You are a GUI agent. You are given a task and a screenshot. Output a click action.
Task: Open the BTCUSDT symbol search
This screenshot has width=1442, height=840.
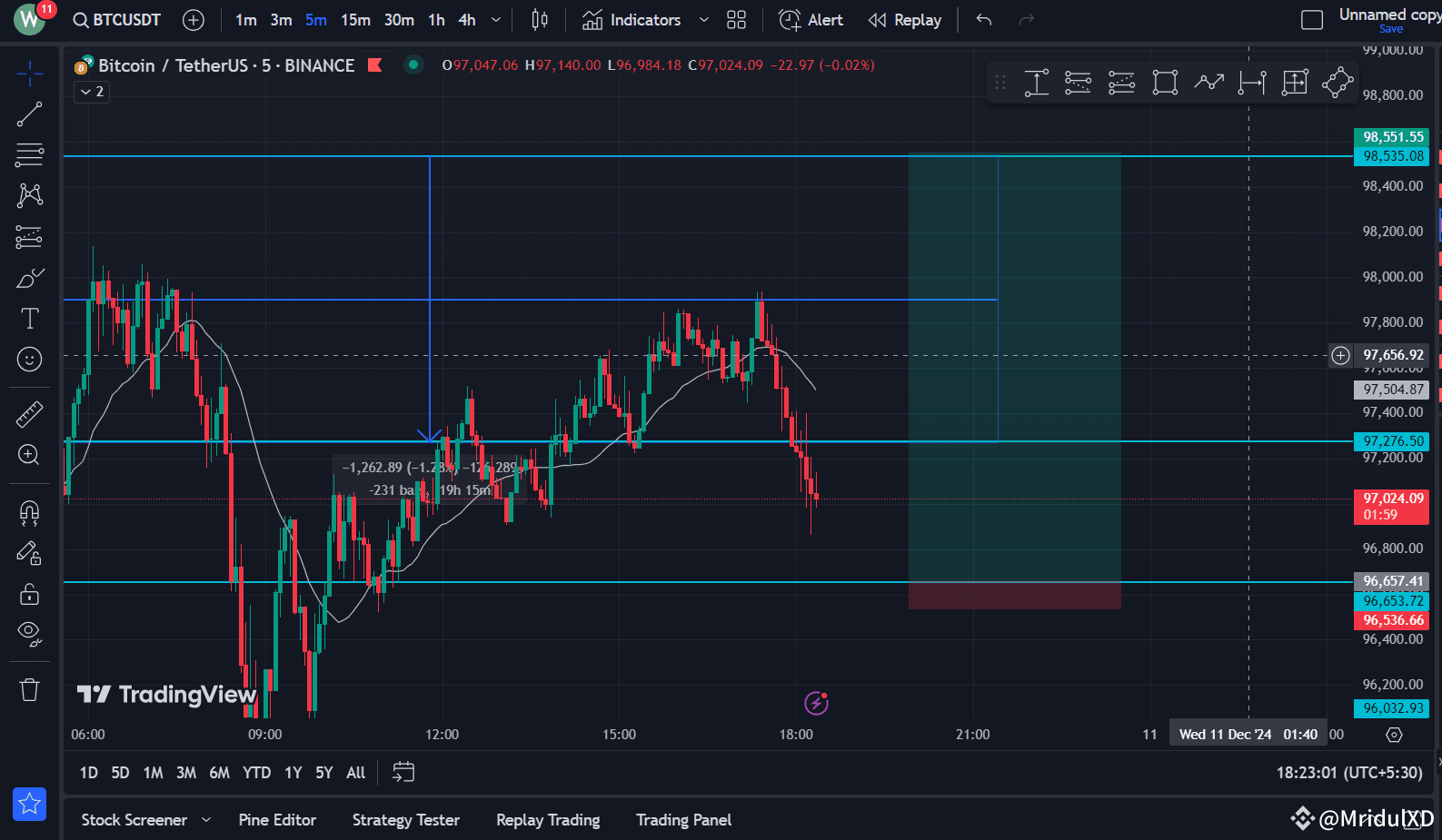point(117,20)
